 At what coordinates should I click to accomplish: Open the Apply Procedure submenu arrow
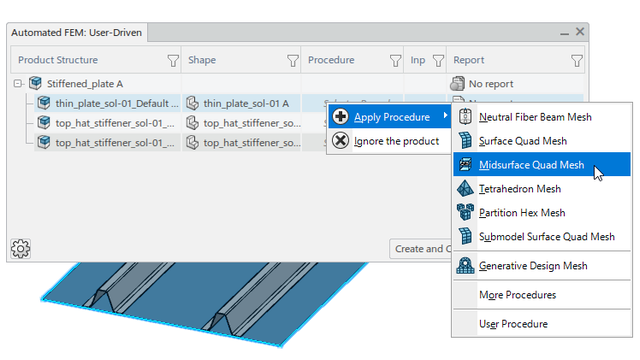[x=445, y=116]
